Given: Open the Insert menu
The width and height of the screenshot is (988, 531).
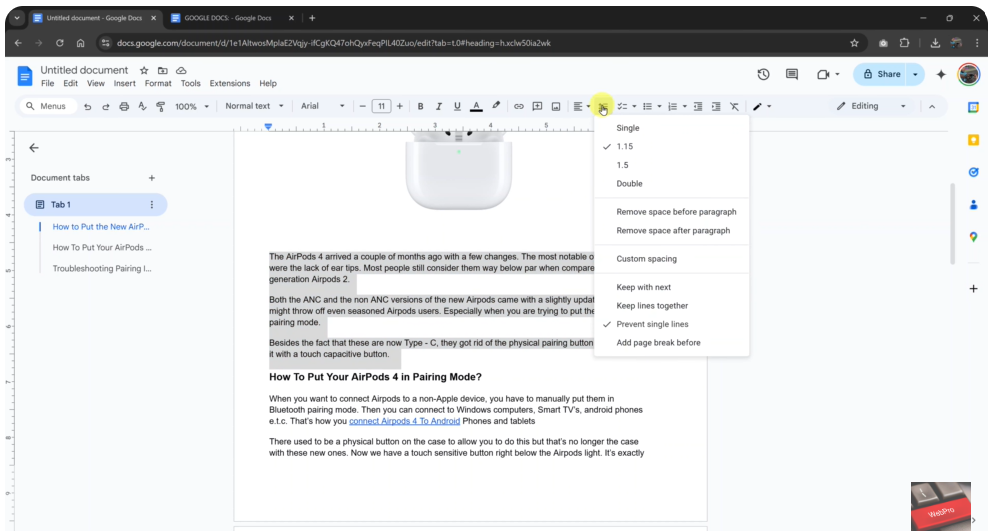Looking at the screenshot, I should click(x=124, y=83).
